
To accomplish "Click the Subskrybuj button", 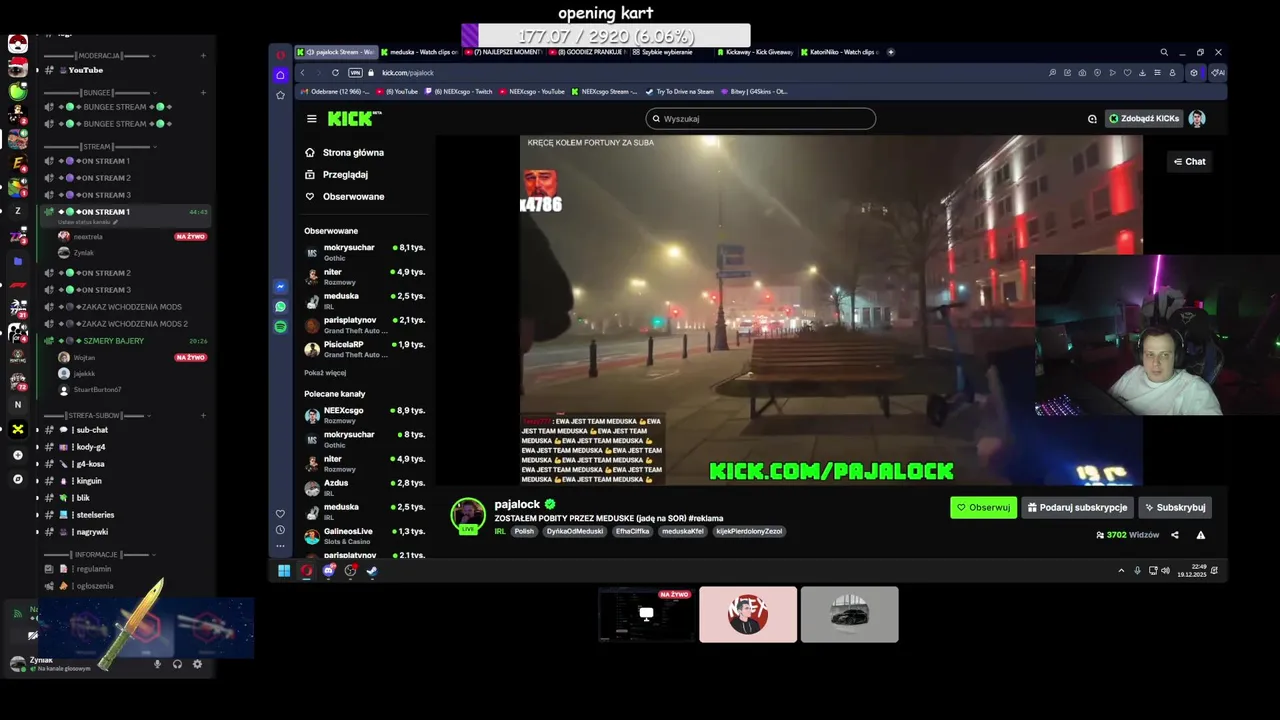I will click(x=1175, y=507).
